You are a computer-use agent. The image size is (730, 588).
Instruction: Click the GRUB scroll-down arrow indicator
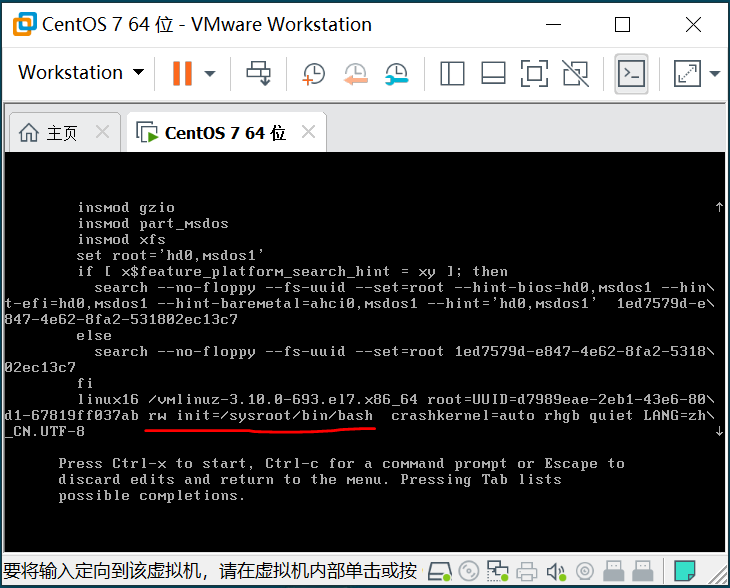tap(719, 432)
